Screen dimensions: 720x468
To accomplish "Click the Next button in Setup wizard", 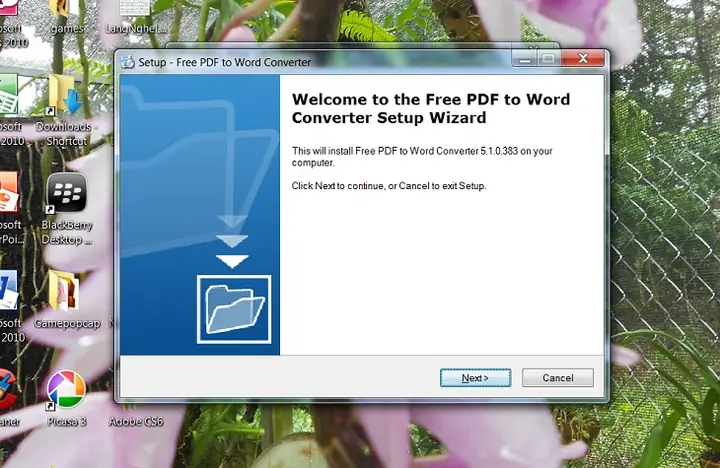I will click(x=475, y=378).
